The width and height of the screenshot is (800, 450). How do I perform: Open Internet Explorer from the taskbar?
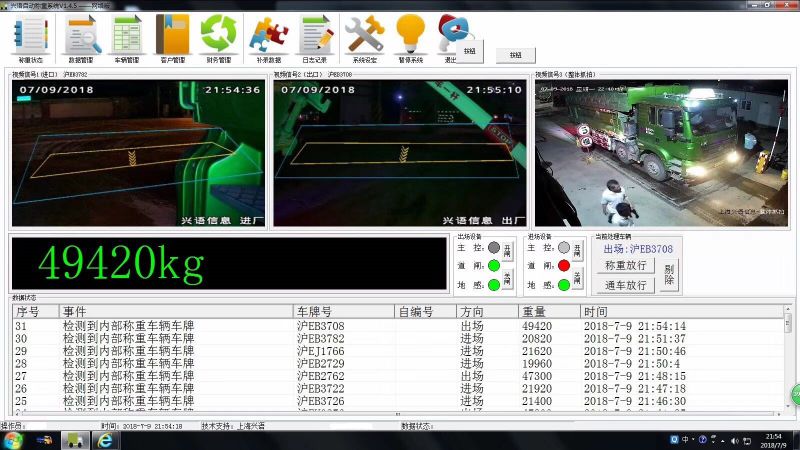pos(103,440)
